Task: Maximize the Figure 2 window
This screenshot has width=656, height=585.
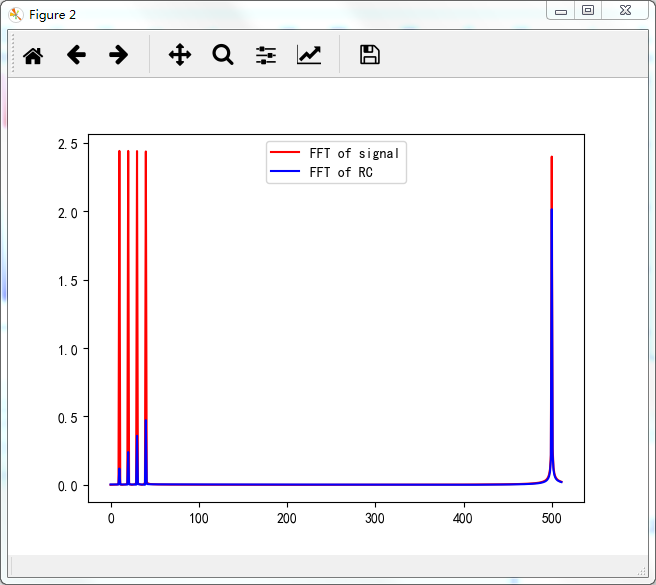Action: click(x=588, y=10)
